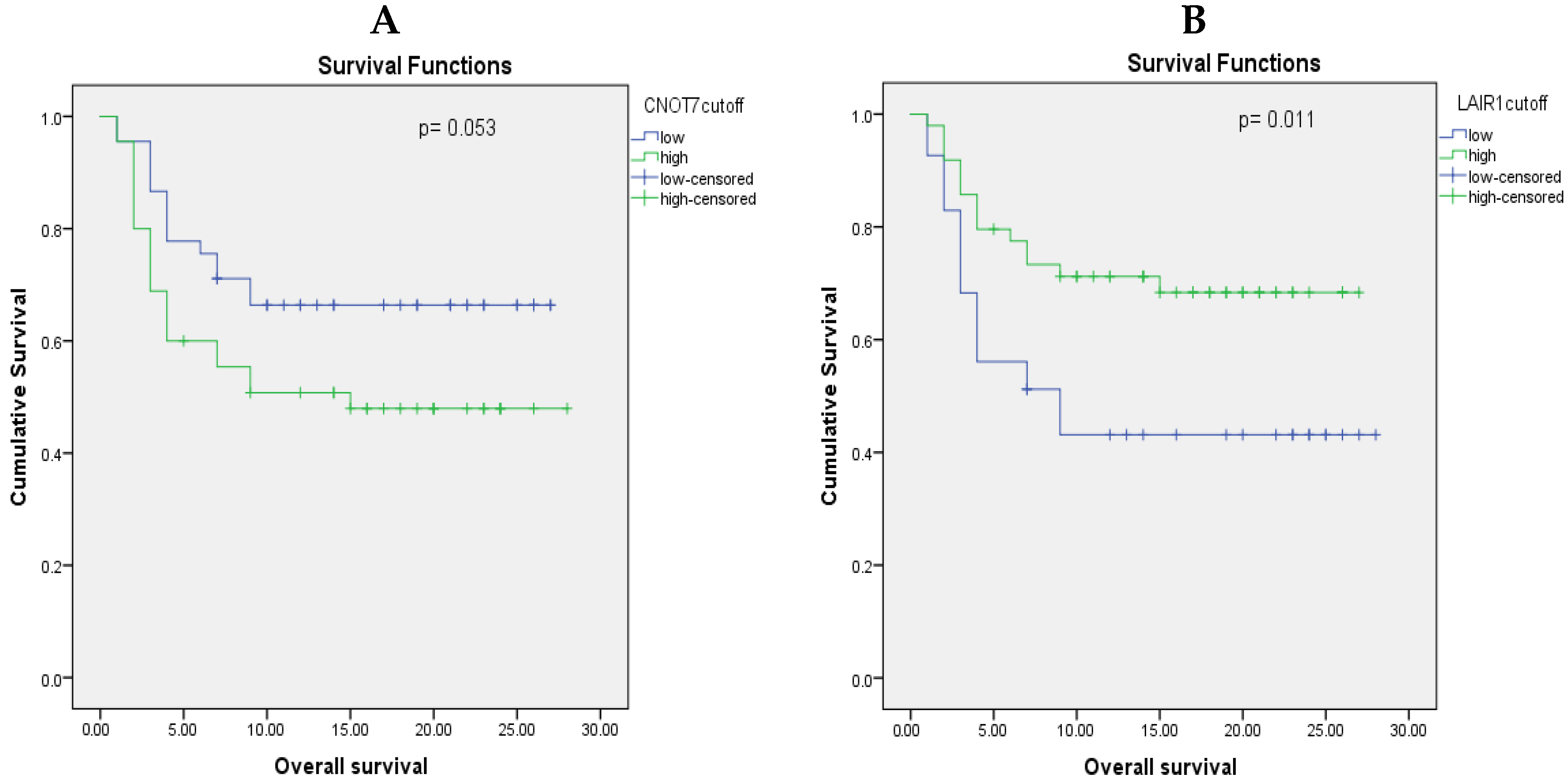The image size is (1567, 784).
Task: Select the green high step-line symbol in LAIR1 legend
Action: (x=1453, y=154)
